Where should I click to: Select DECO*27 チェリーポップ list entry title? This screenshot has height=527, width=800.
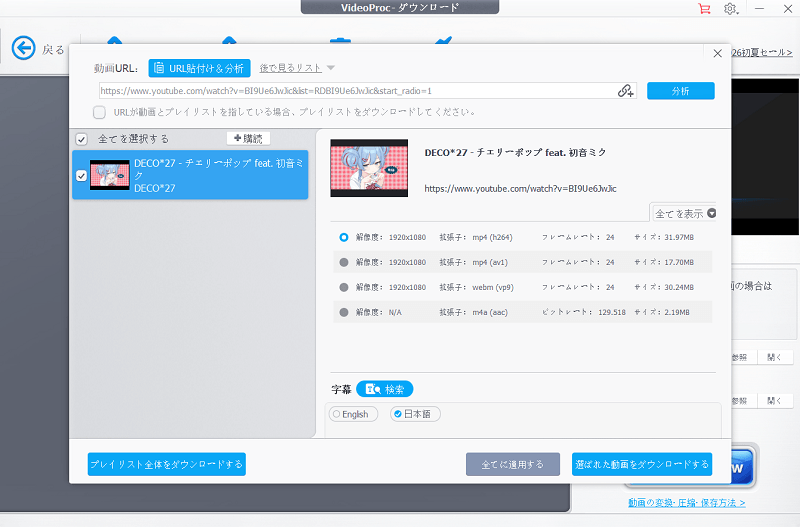coord(218,169)
